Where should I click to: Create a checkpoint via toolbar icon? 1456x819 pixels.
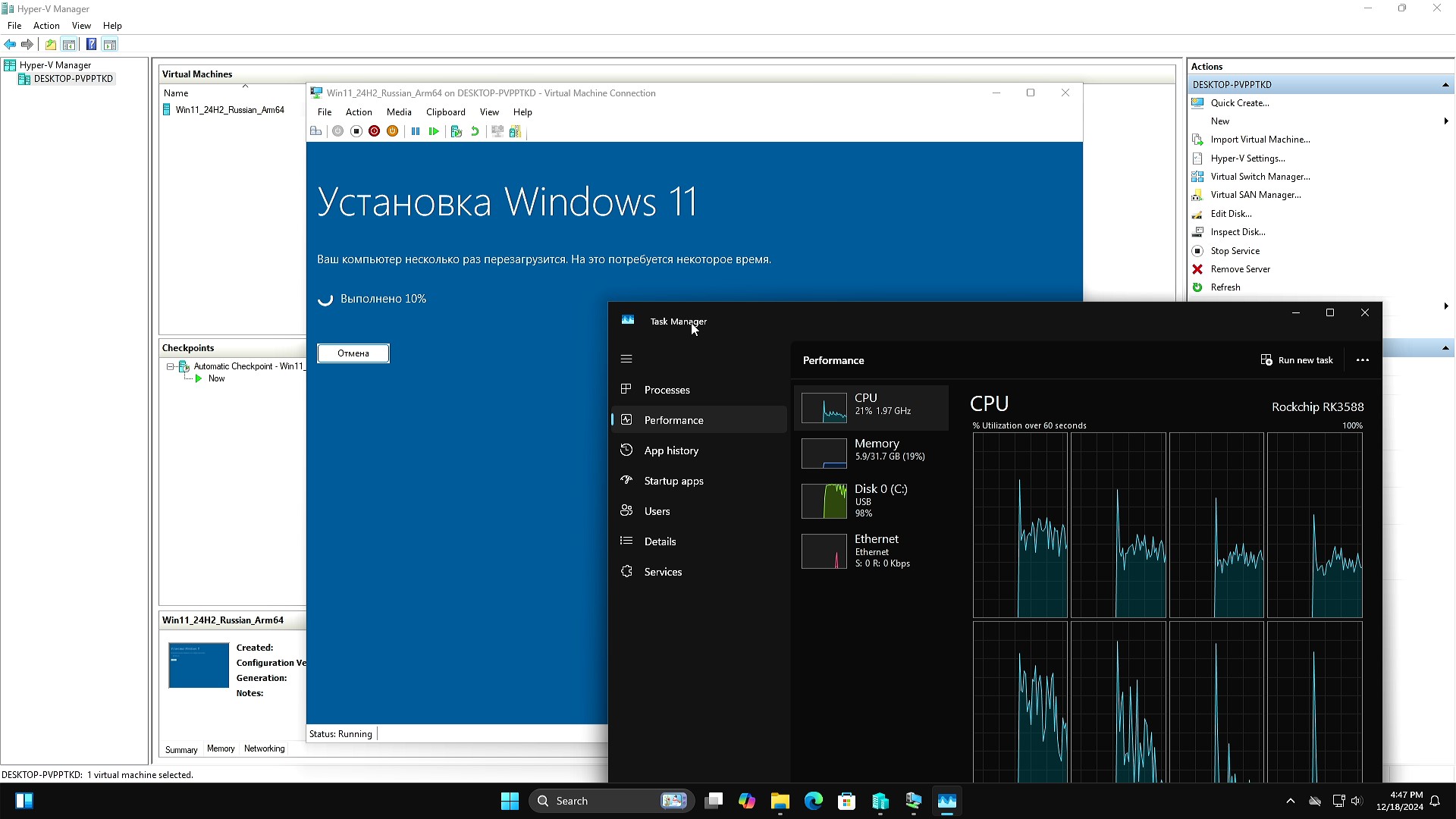click(x=456, y=131)
